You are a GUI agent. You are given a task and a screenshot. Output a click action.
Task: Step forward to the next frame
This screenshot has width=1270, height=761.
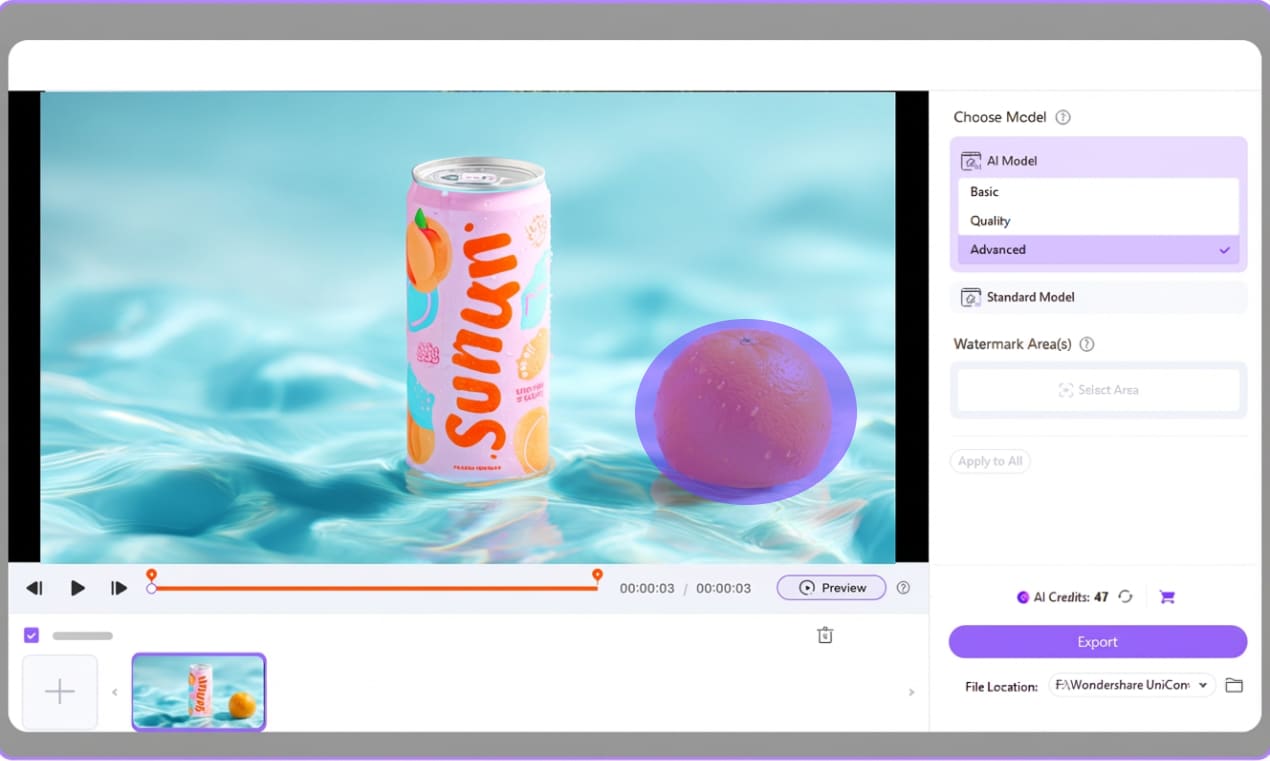[x=119, y=588]
